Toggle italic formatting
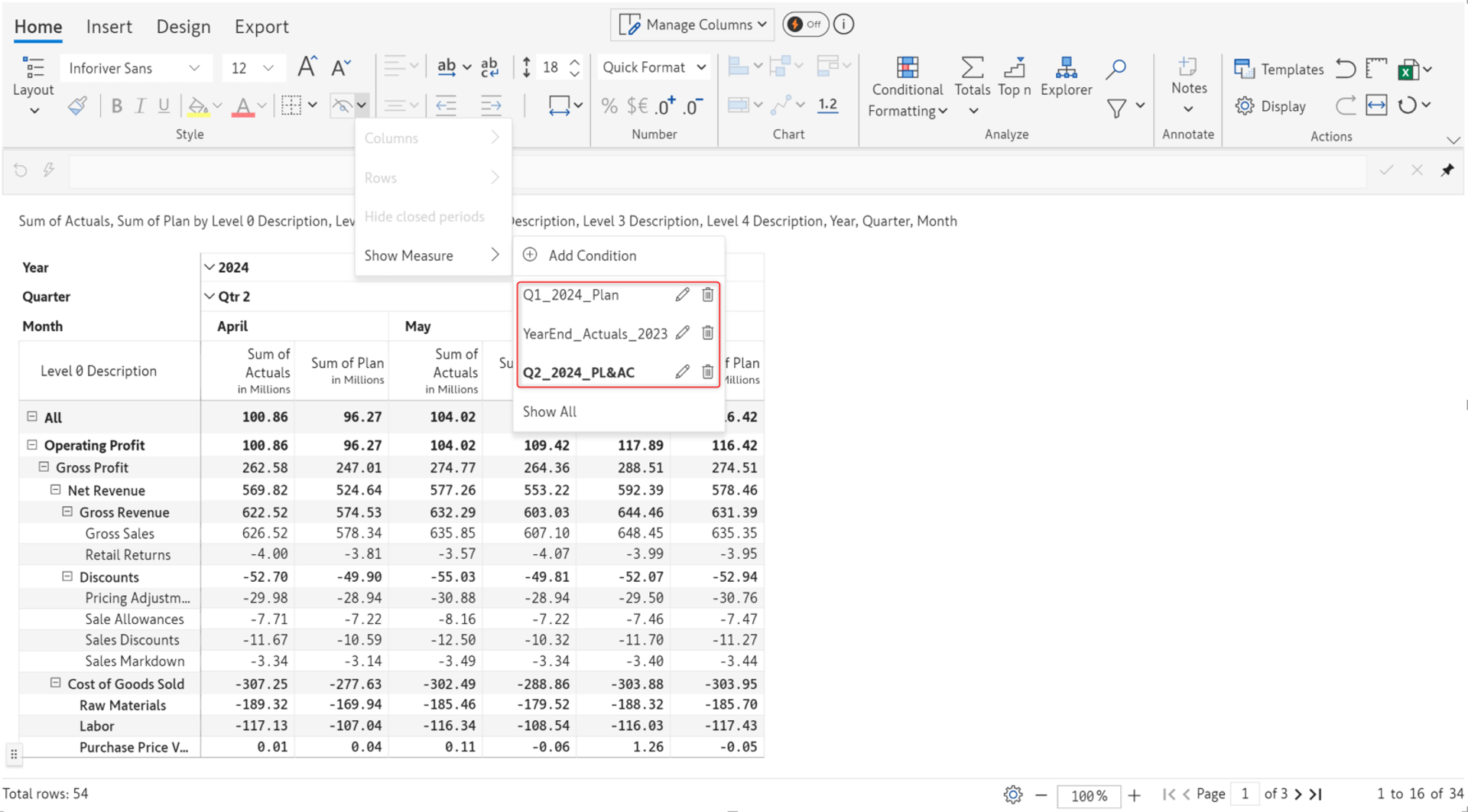 [x=140, y=106]
